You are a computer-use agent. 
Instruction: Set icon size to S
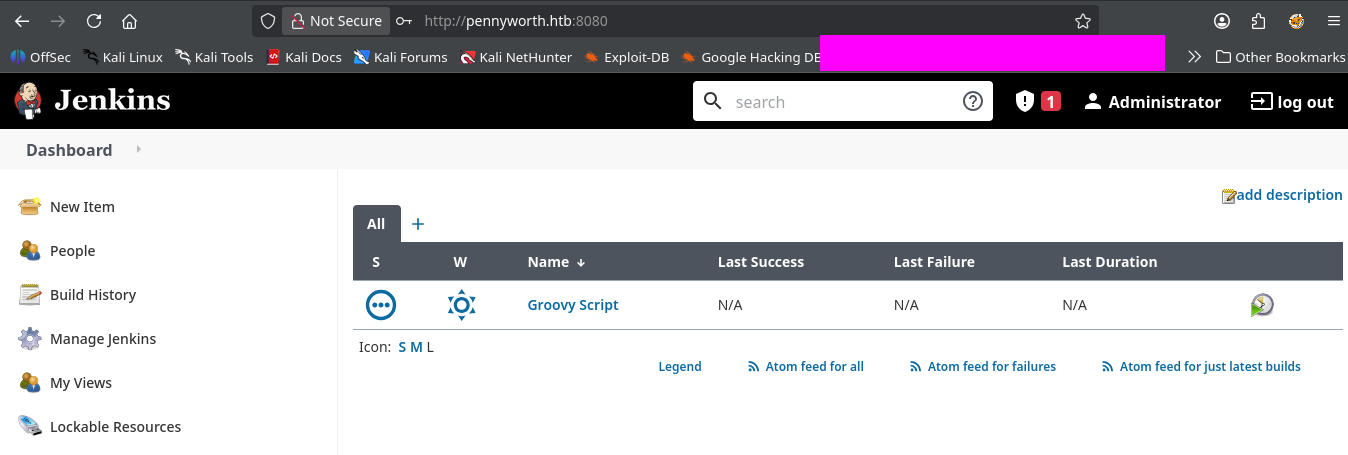402,347
